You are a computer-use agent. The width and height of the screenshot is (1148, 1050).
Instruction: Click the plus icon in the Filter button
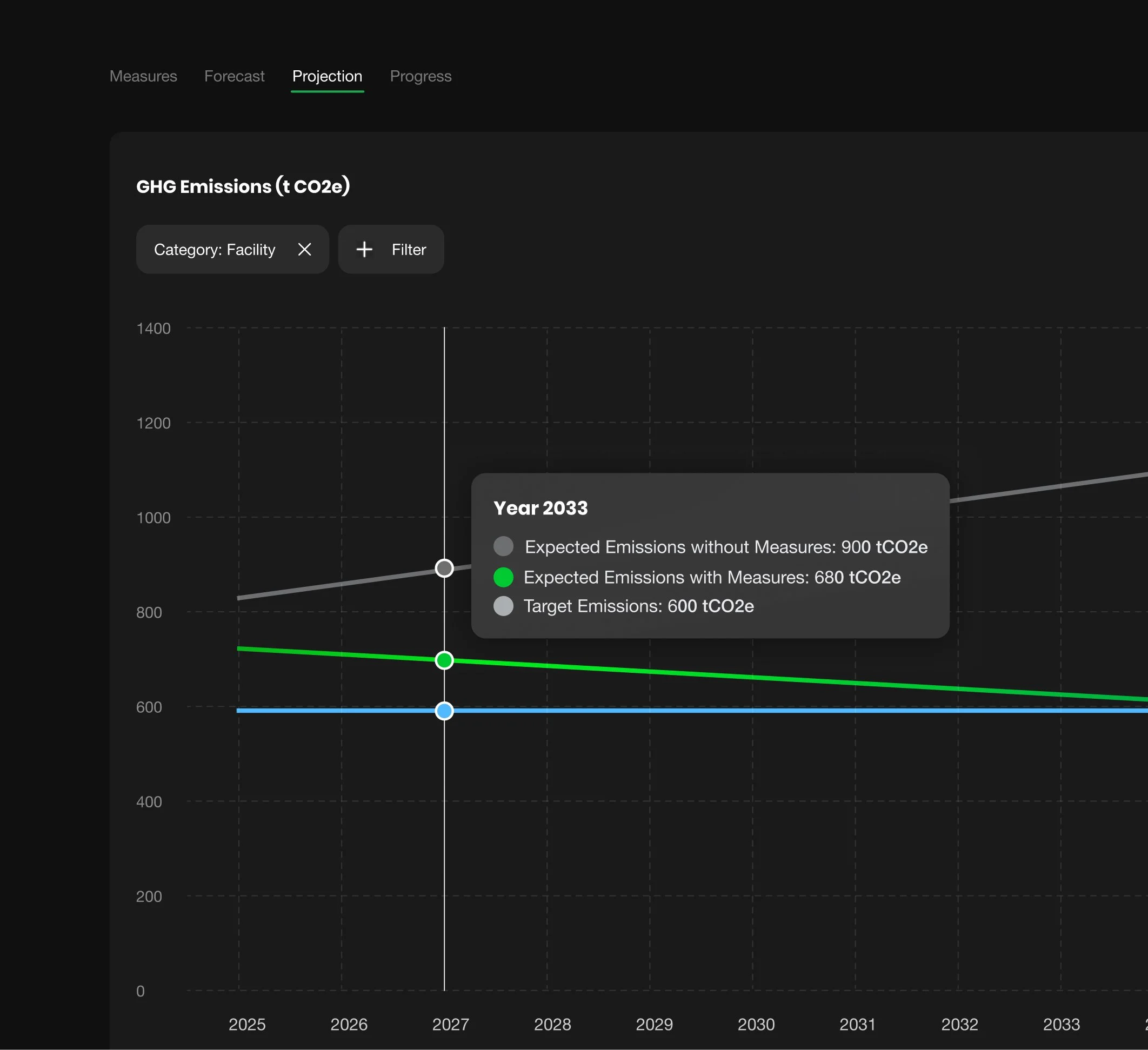pos(364,250)
